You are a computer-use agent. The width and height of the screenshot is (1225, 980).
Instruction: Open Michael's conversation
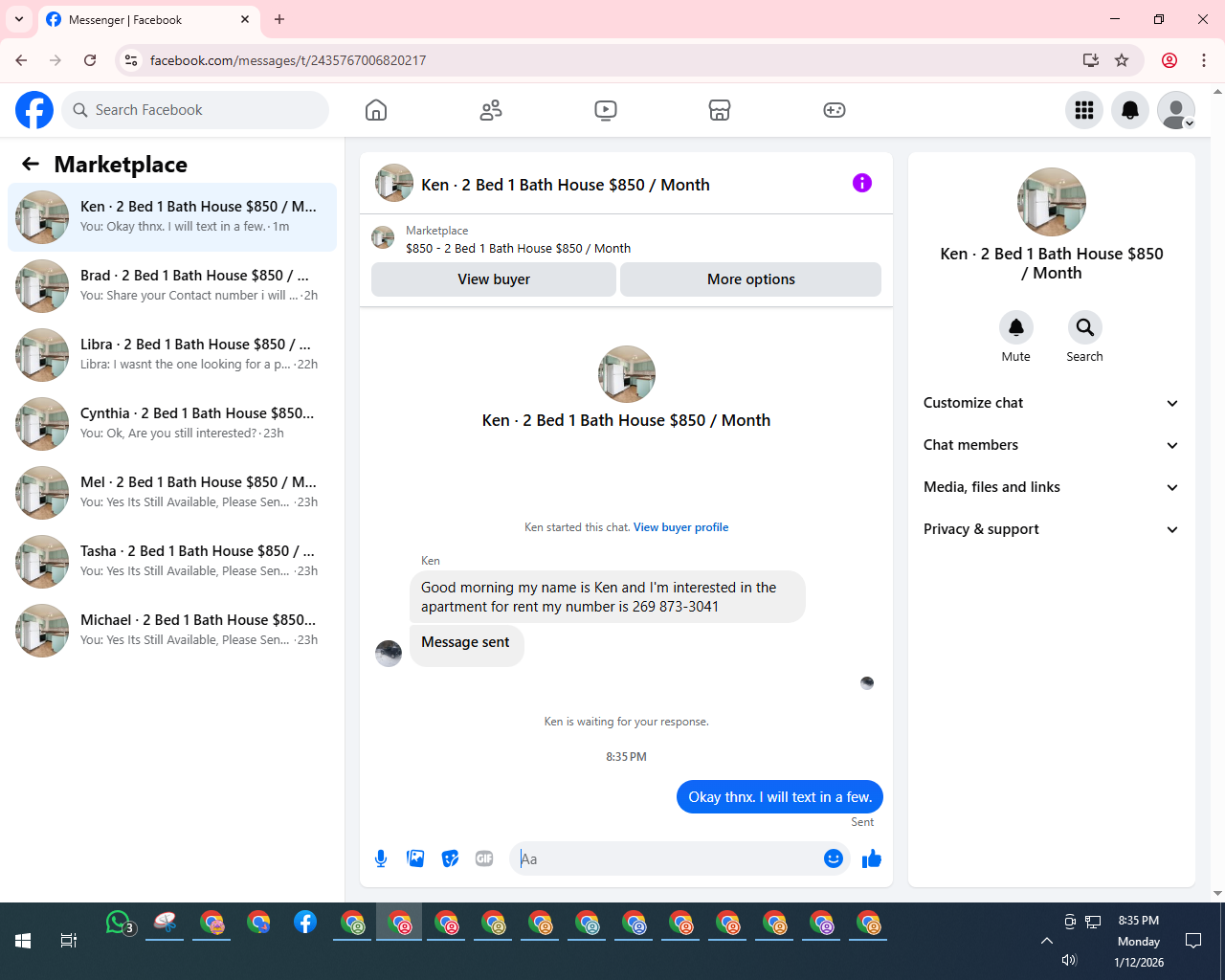(172, 631)
